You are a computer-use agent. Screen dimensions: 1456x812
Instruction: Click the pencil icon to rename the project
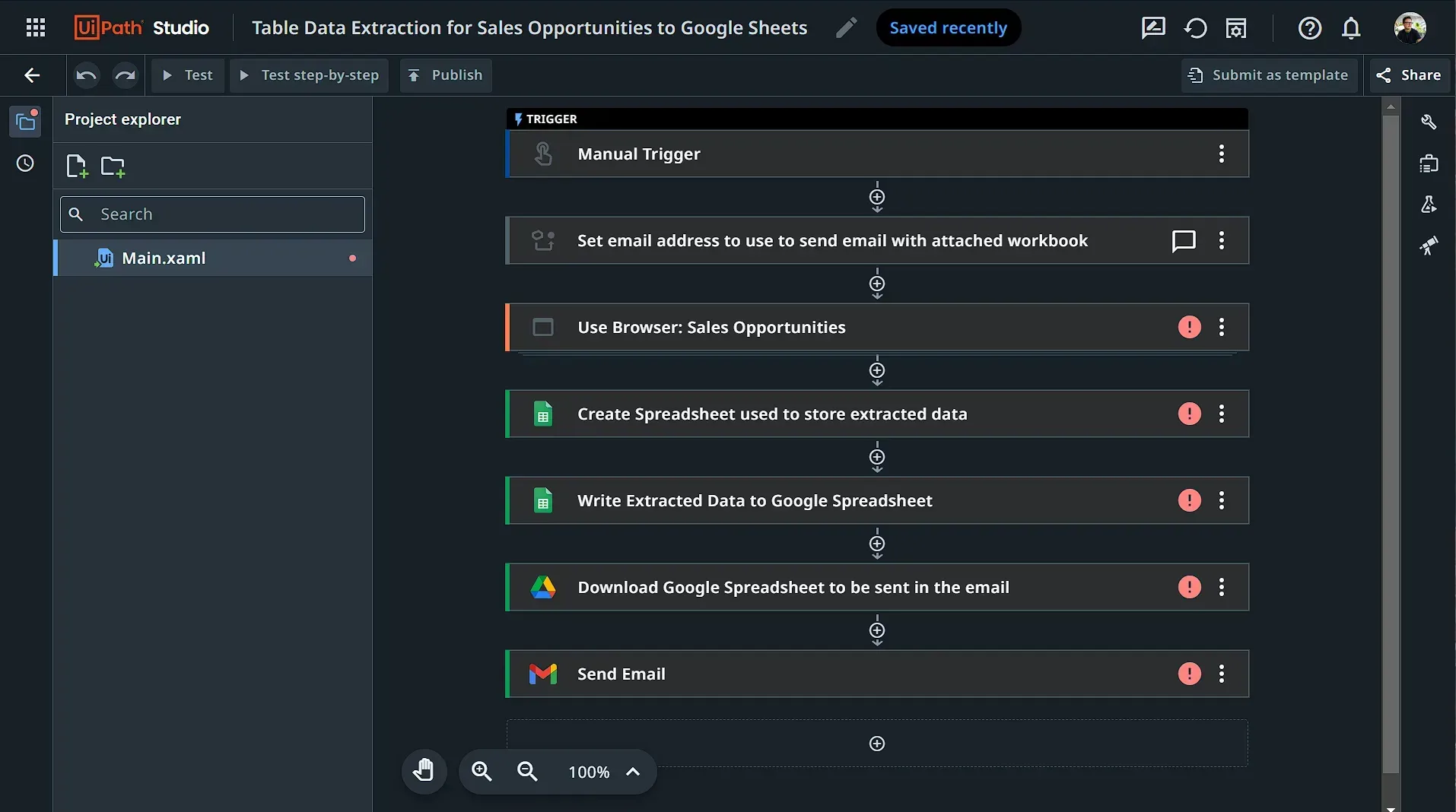[x=846, y=28]
